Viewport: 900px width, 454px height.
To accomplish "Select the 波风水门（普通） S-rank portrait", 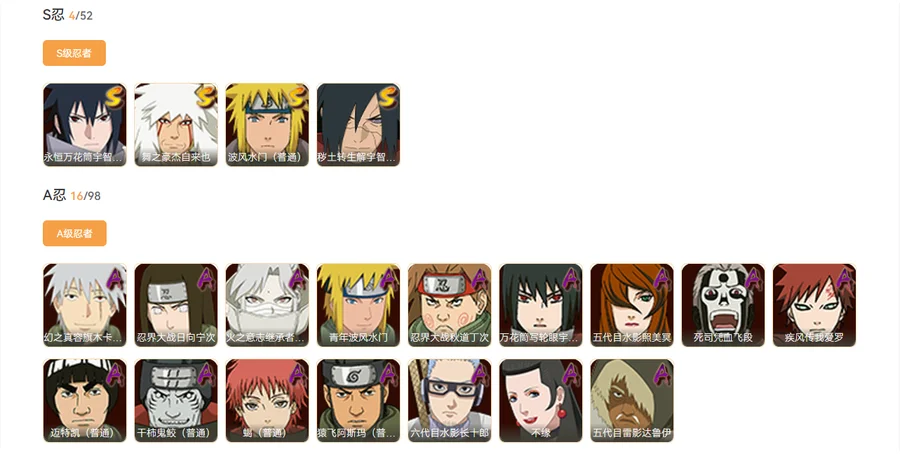I will [x=267, y=125].
